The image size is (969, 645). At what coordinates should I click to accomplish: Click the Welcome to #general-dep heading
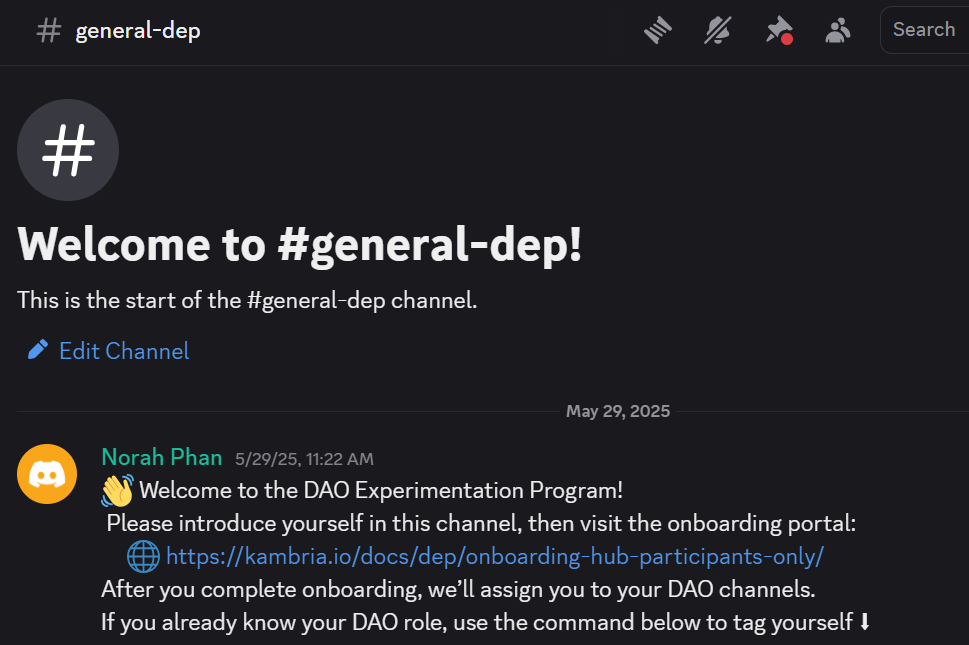[x=300, y=245]
